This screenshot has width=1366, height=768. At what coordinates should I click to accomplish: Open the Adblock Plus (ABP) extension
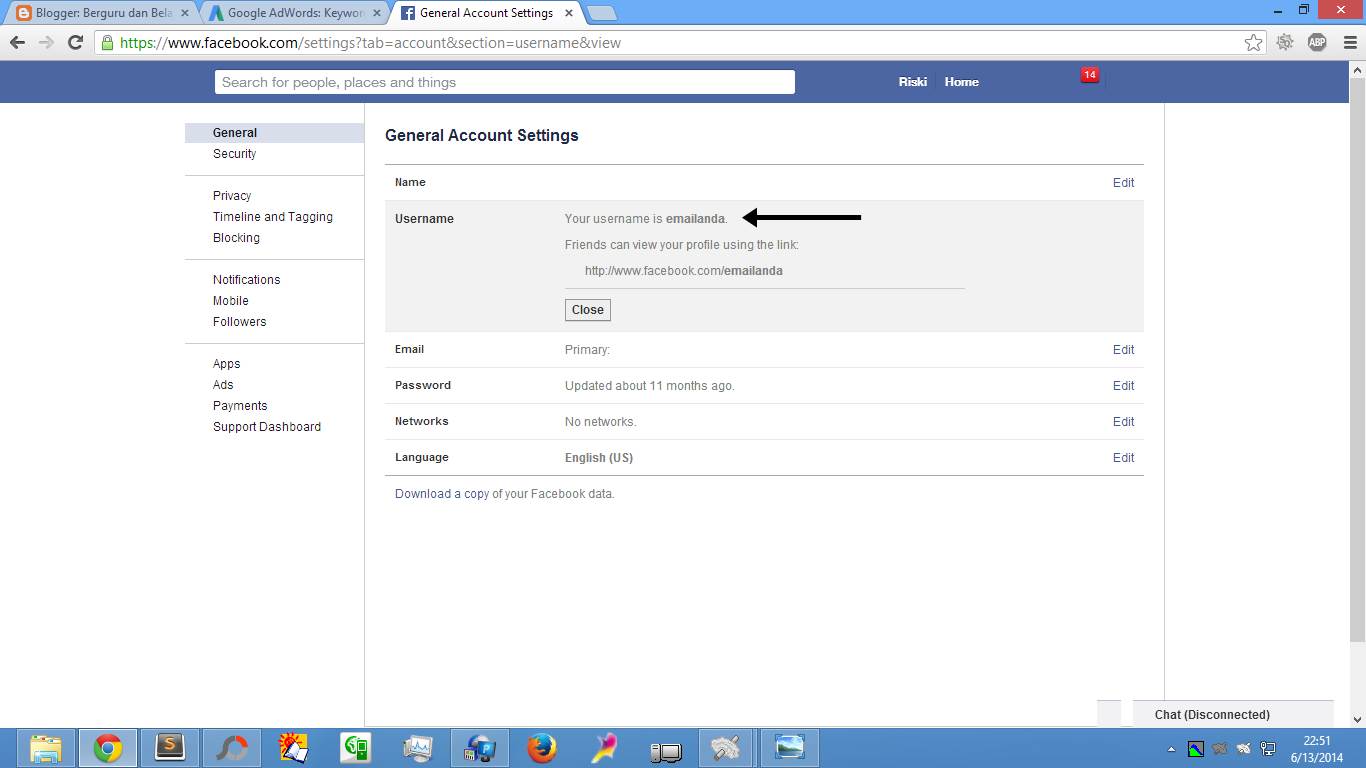click(x=1317, y=42)
